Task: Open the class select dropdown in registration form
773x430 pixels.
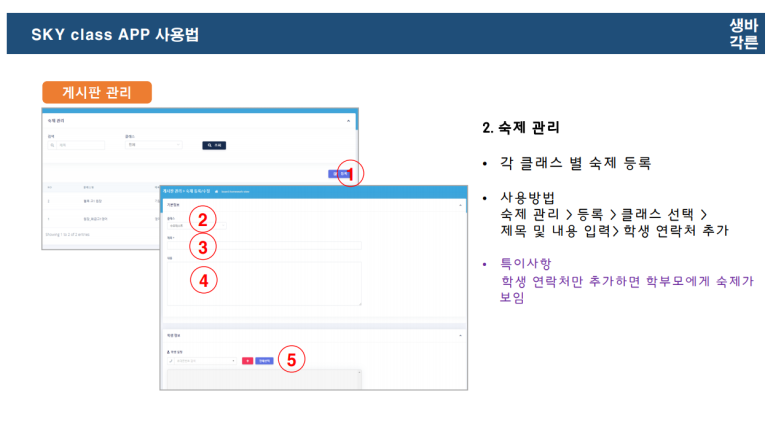Action: (197, 226)
